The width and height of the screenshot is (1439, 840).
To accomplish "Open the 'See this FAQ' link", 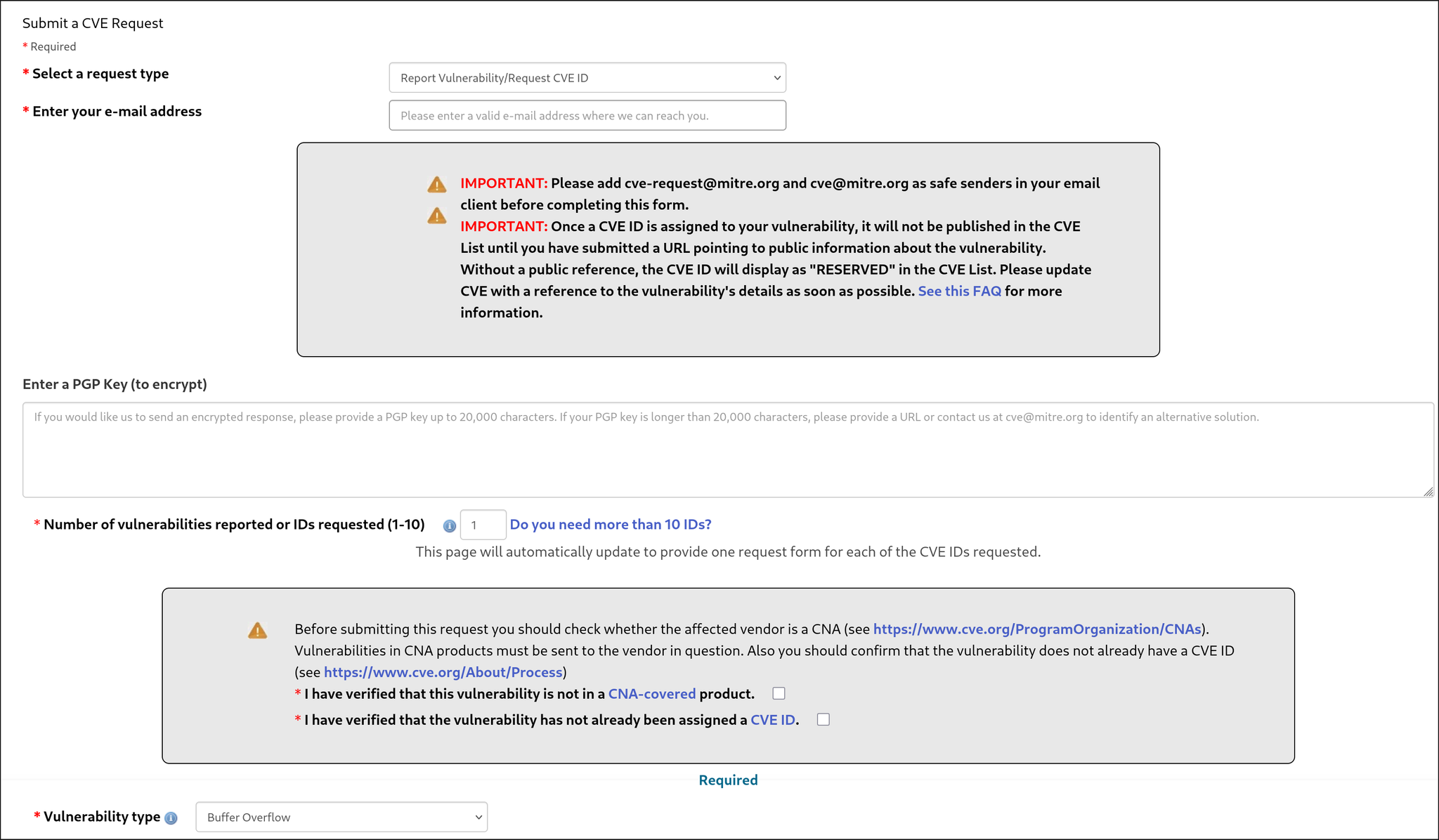I will [x=959, y=291].
